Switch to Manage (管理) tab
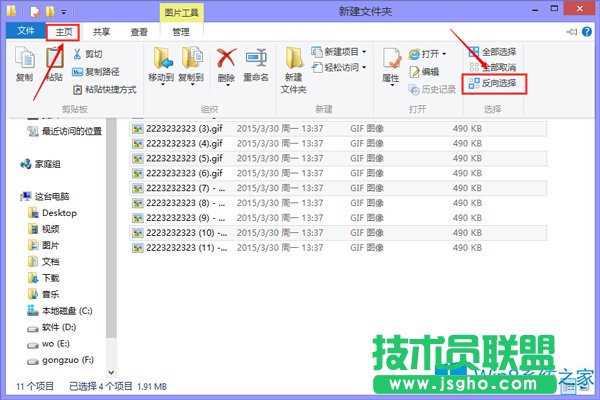 point(181,32)
